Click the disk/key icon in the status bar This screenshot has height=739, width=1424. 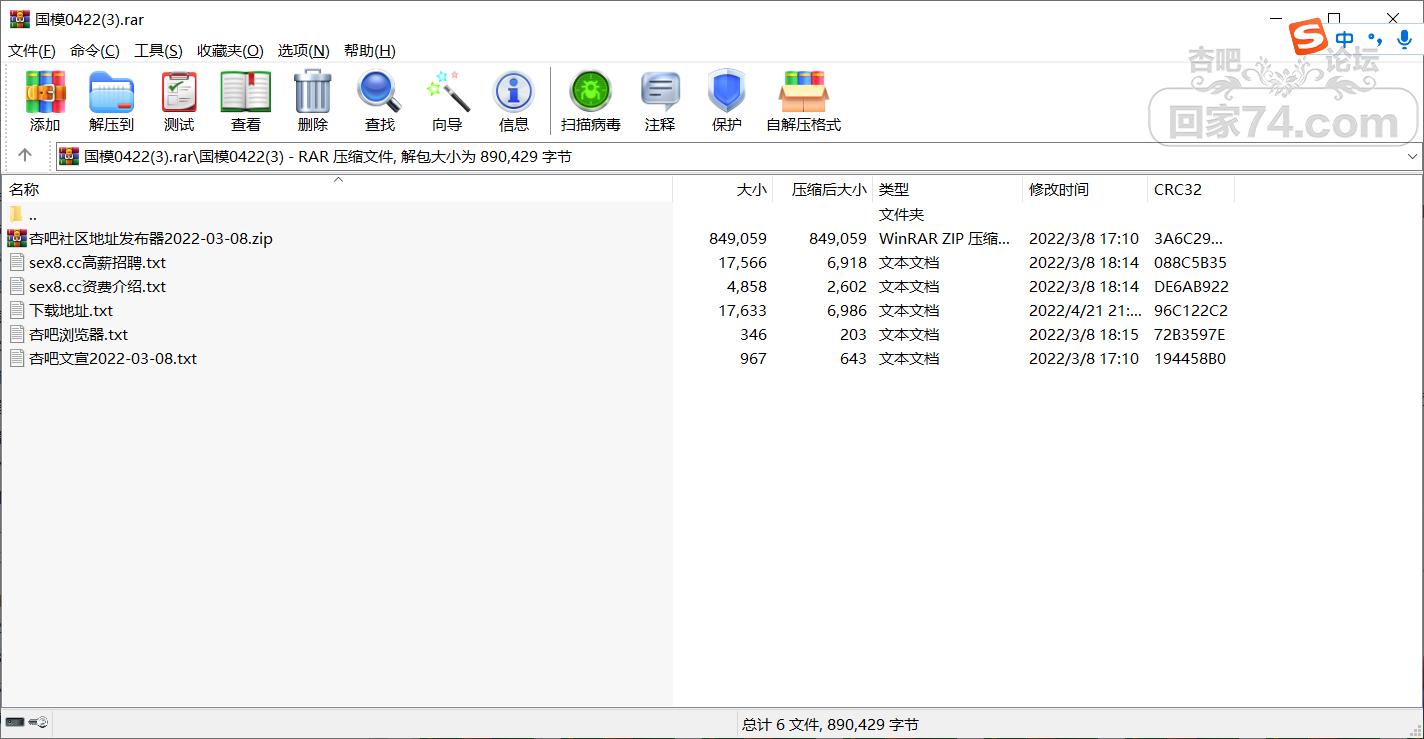point(27,722)
